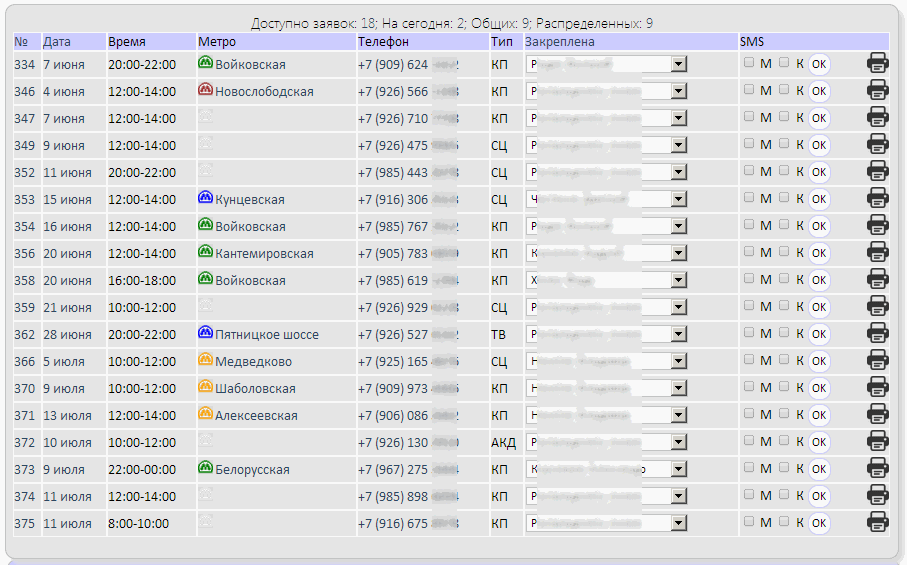
Task: Open the assigned-person dropdown for request 374
Action: (x=679, y=496)
